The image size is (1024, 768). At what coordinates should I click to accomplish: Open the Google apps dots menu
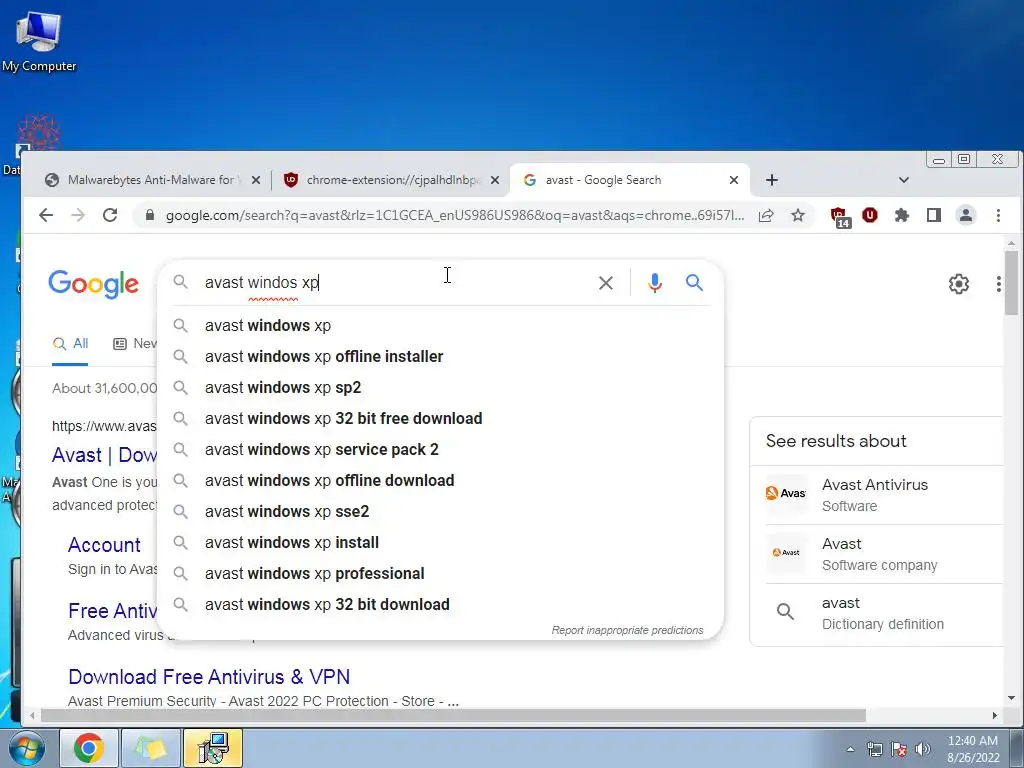[x=999, y=283]
